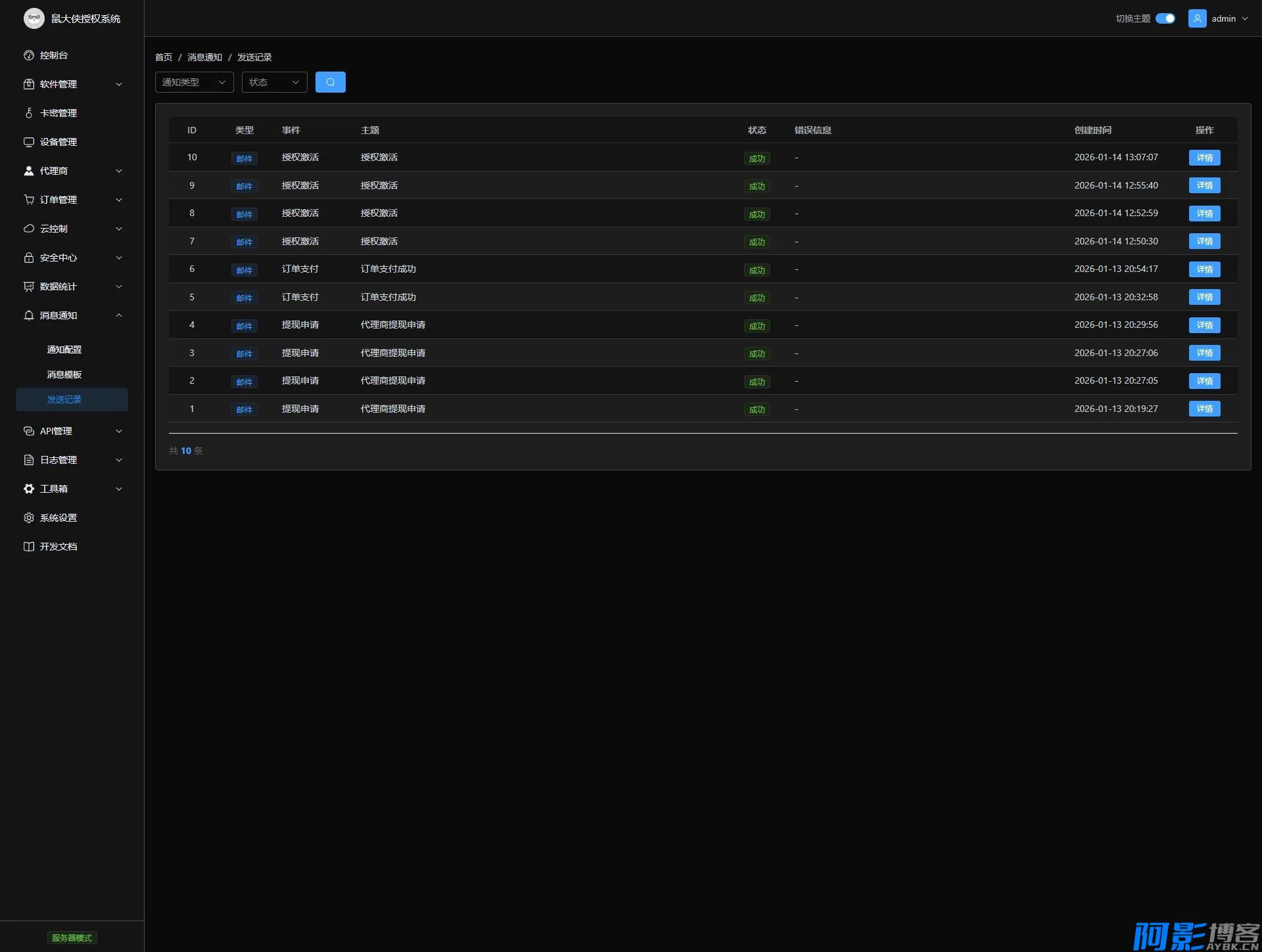Click 详情 button for record ID 10
This screenshot has height=952, width=1262.
[x=1204, y=158]
